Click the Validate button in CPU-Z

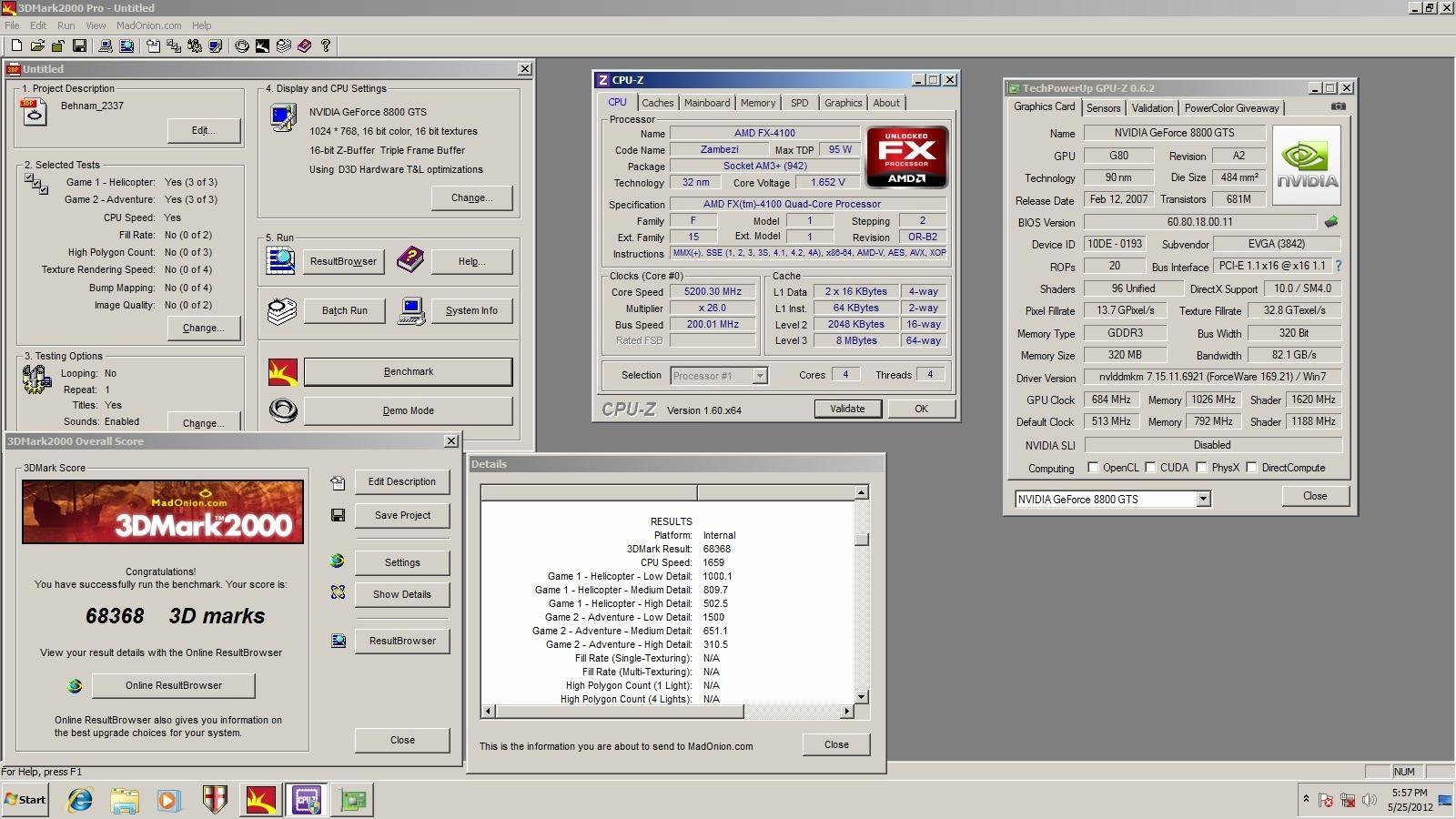click(847, 409)
